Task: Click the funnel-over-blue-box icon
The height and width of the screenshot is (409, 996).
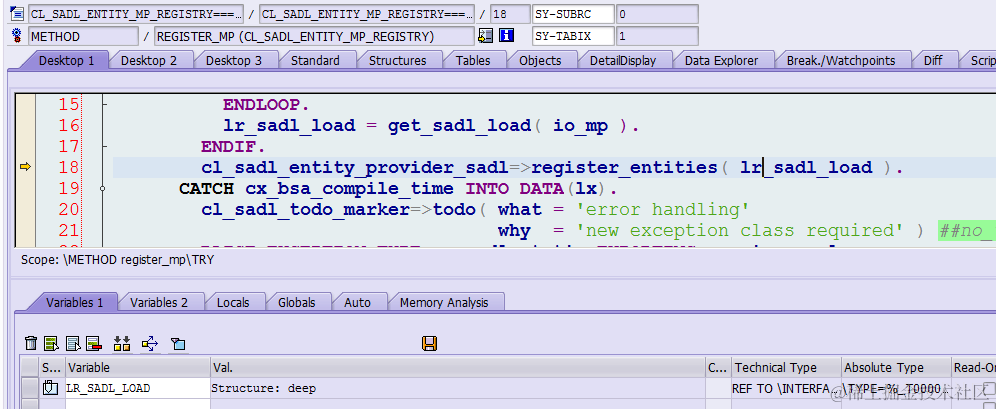Action: pos(178,344)
